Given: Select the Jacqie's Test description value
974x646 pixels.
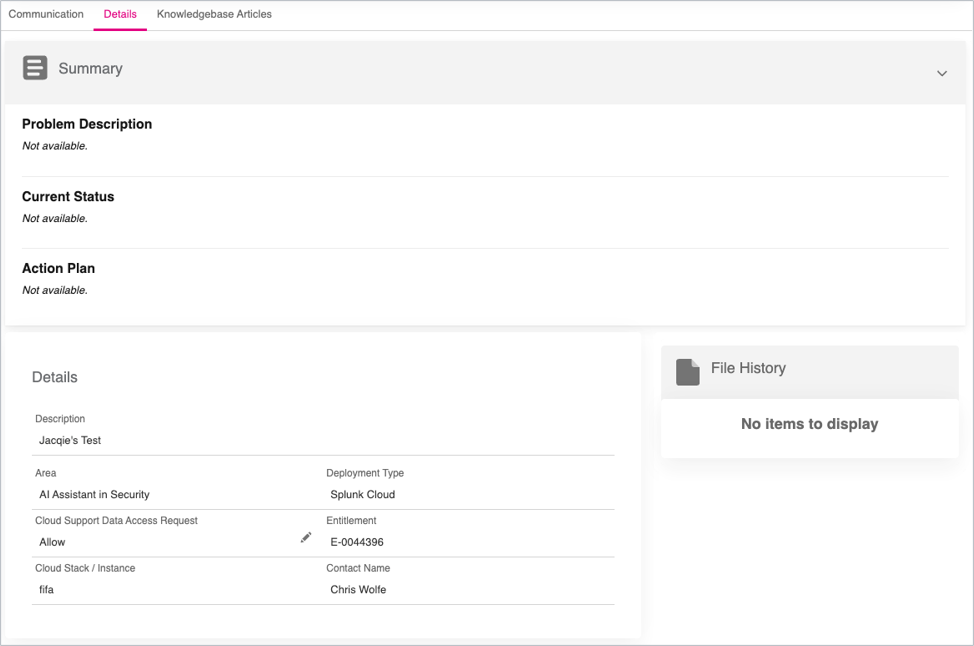Looking at the screenshot, I should [x=70, y=440].
